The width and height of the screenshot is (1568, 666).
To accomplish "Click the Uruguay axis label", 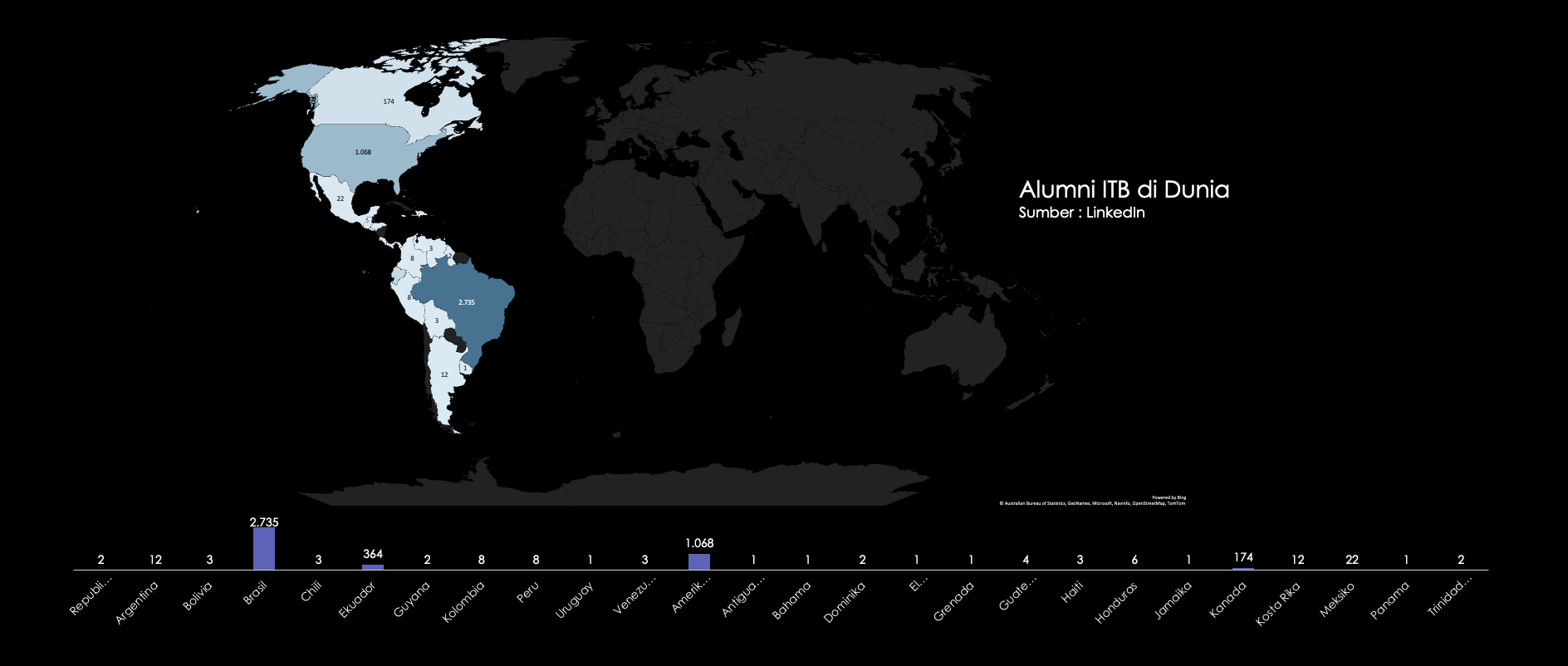I will 574,600.
